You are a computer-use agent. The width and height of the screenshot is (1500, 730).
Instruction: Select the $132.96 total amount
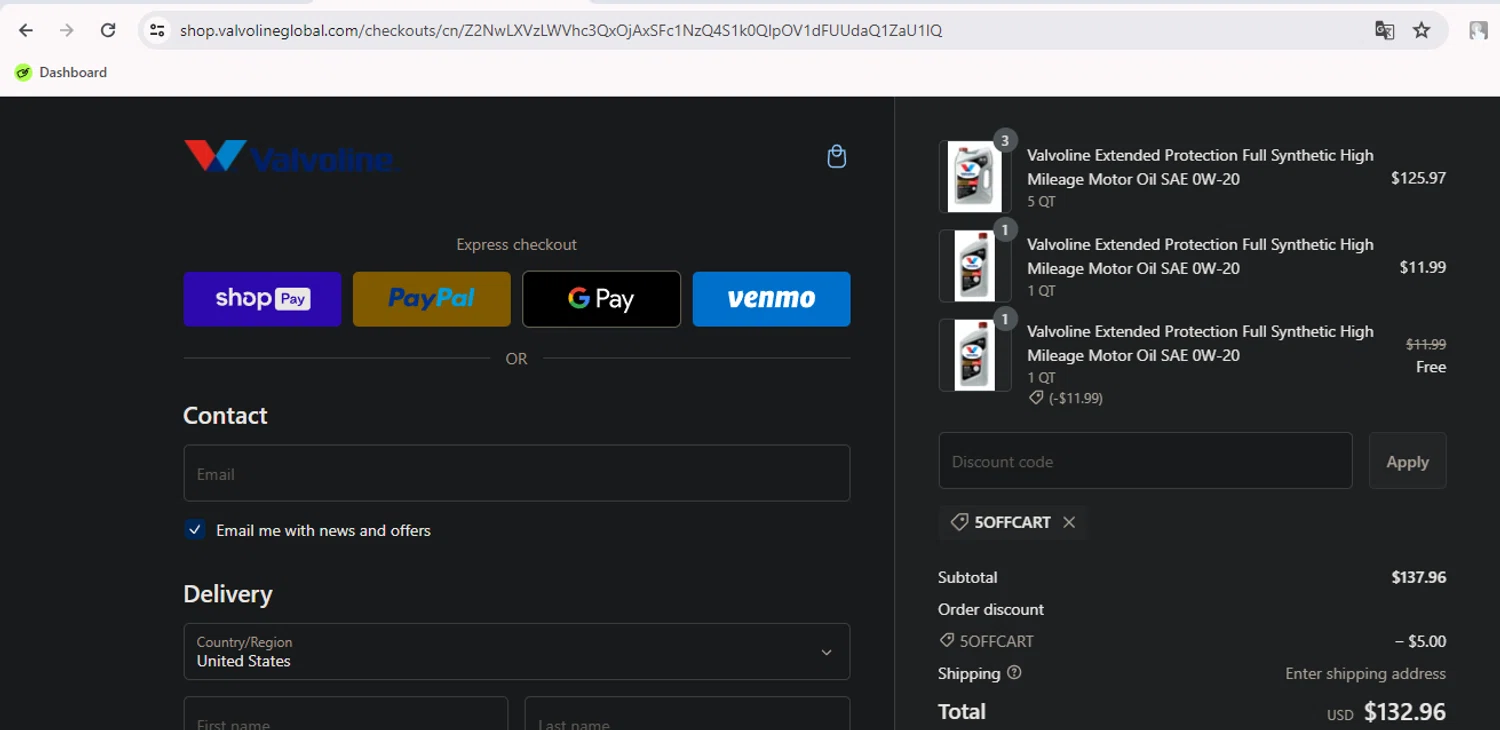pos(1405,712)
